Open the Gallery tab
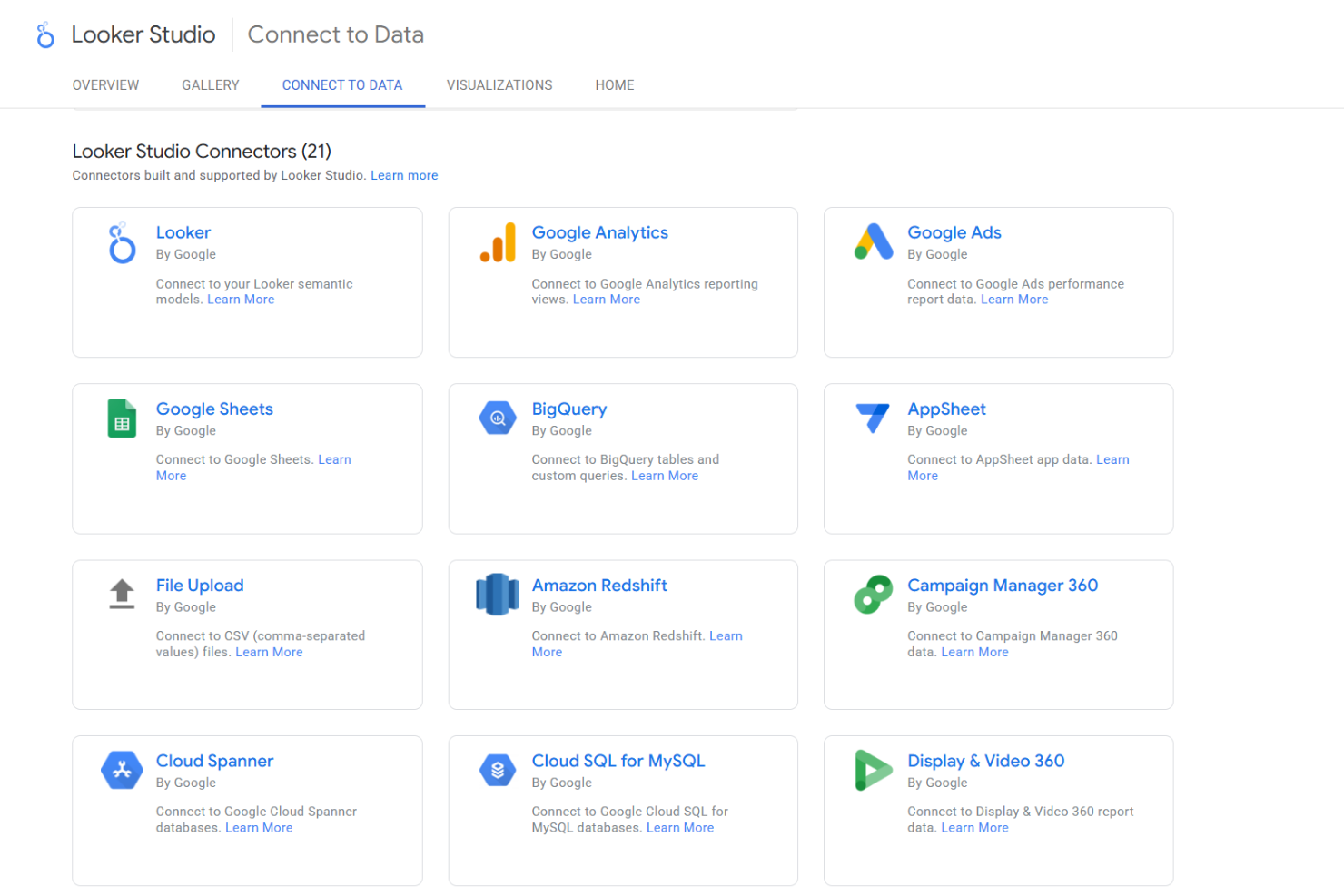The width and height of the screenshot is (1344, 896). point(211,85)
